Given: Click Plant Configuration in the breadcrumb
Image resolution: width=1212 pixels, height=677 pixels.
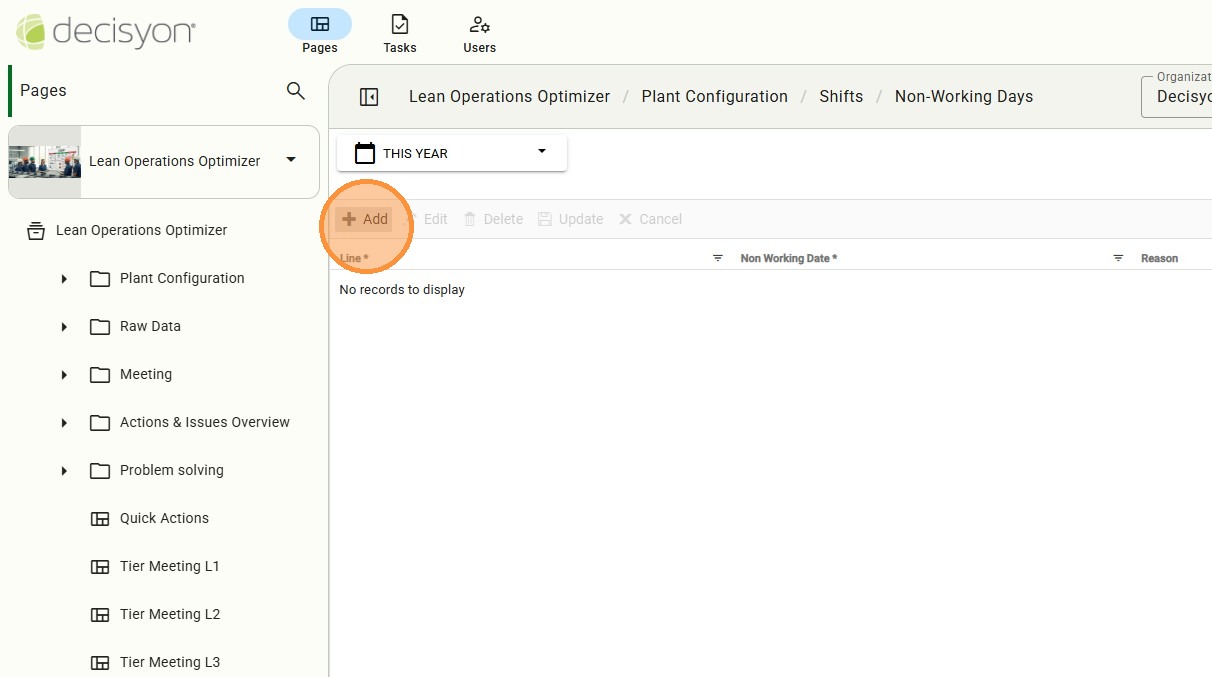Looking at the screenshot, I should 714,97.
